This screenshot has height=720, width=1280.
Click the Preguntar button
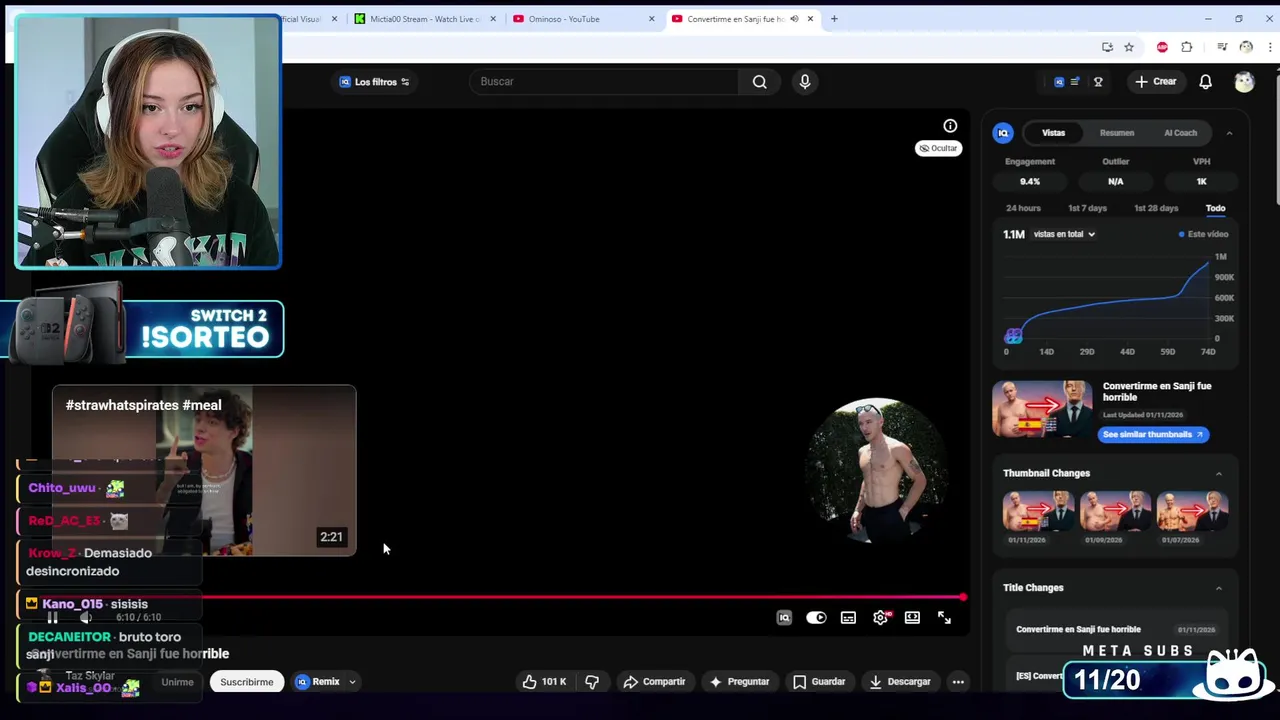(x=739, y=682)
